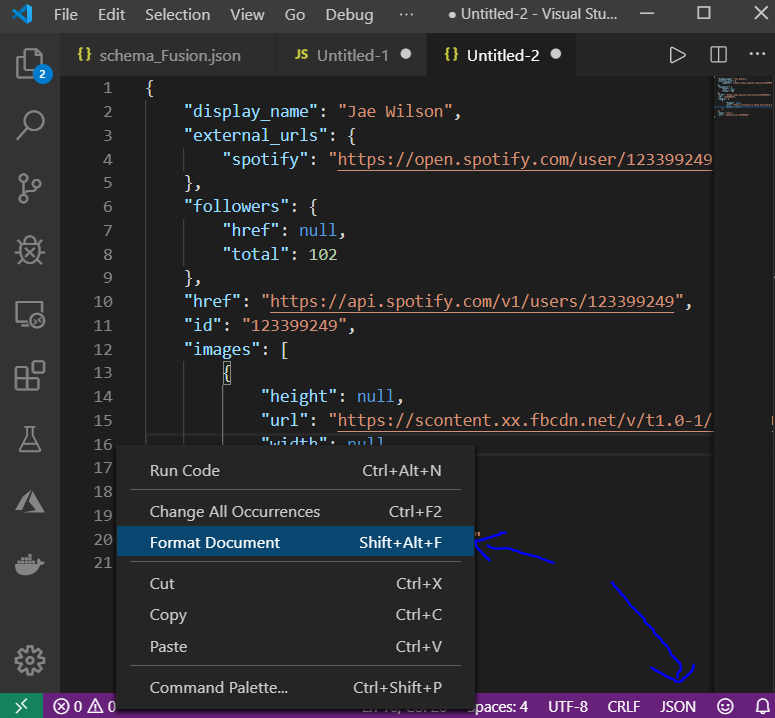This screenshot has height=718, width=775.
Task: Click the Split Editor icon
Action: point(718,55)
